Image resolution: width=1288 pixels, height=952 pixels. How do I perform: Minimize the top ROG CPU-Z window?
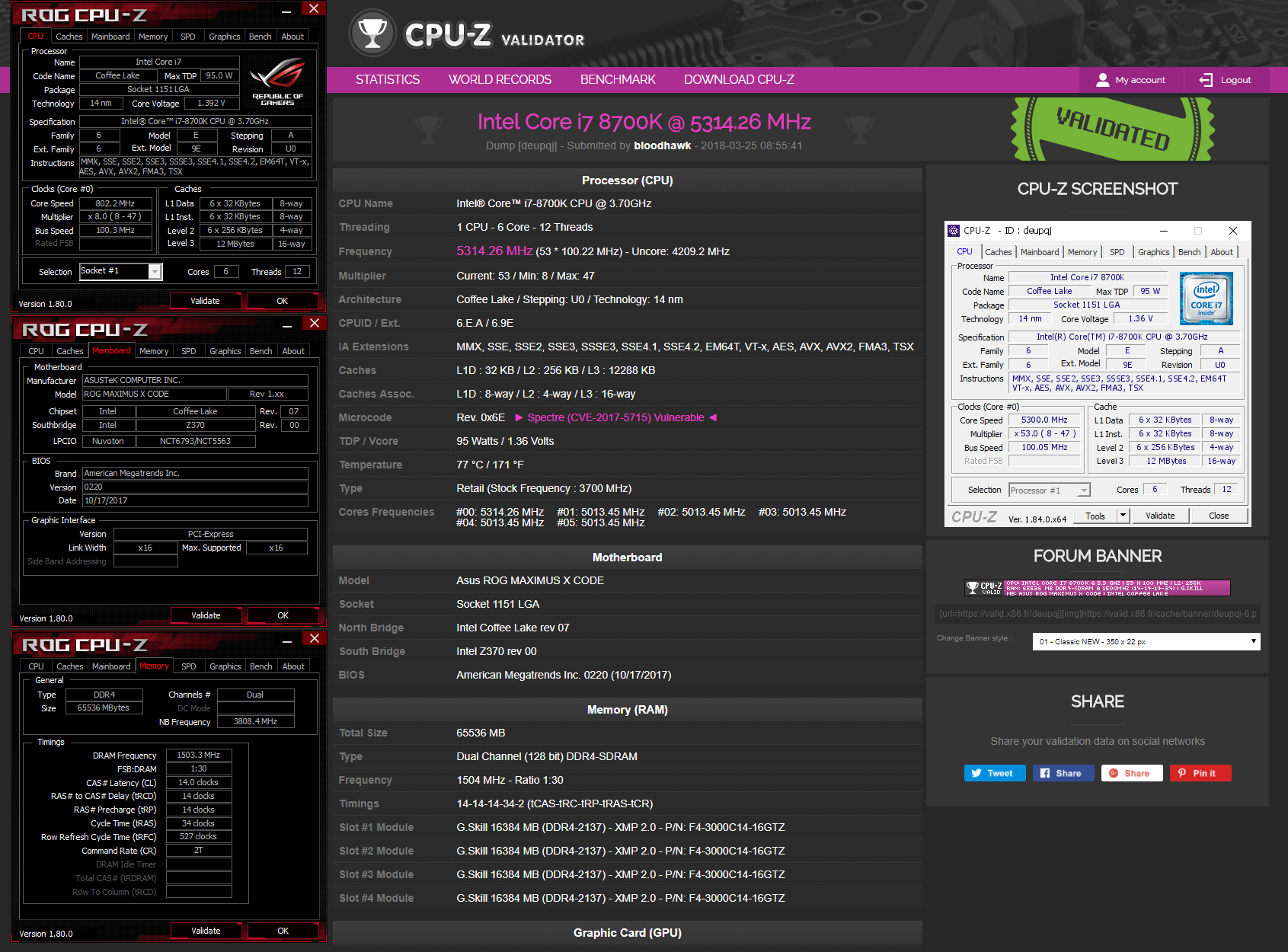tap(286, 11)
